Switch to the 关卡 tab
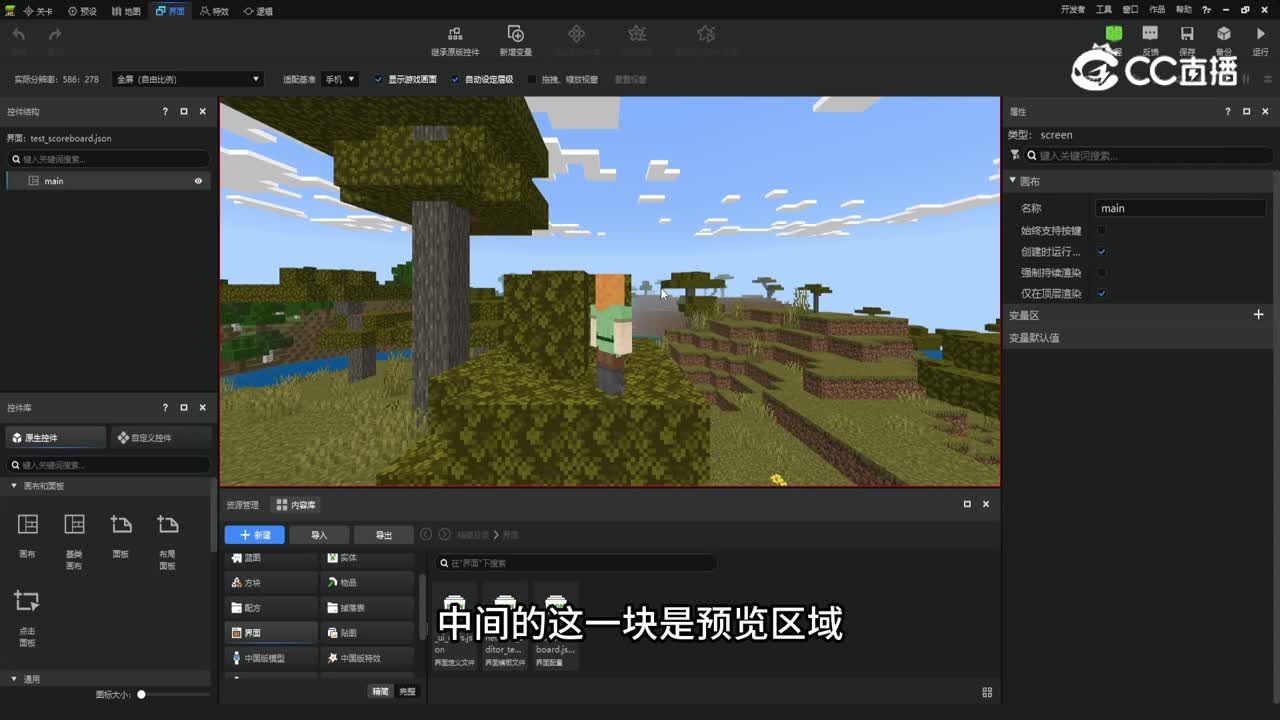This screenshot has width=1280, height=720. (37, 11)
